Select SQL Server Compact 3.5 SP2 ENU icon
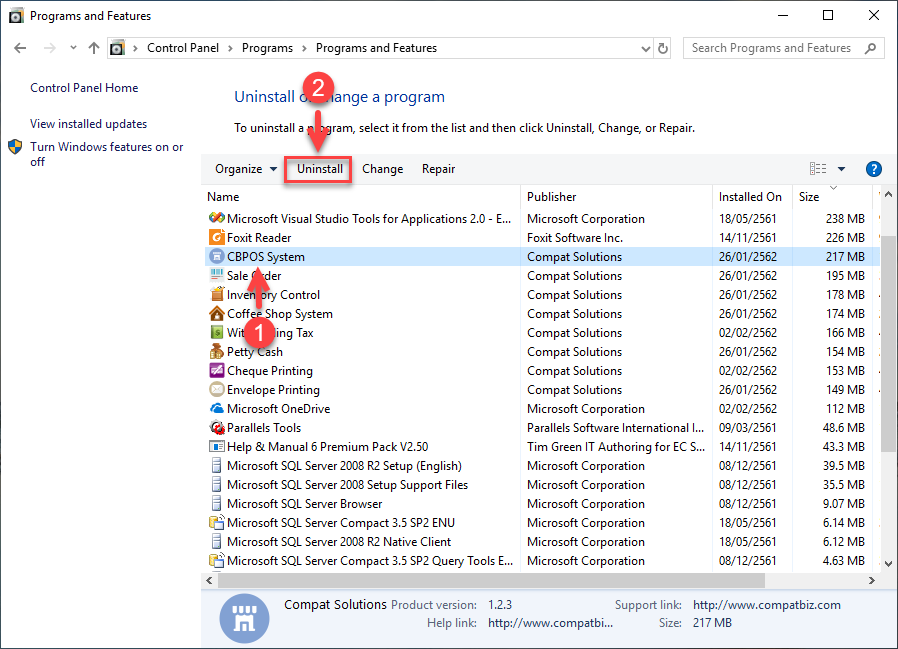 click(216, 522)
